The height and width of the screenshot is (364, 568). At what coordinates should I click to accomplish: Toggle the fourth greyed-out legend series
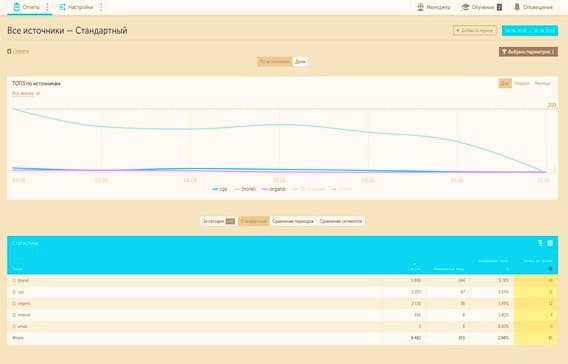click(x=309, y=189)
